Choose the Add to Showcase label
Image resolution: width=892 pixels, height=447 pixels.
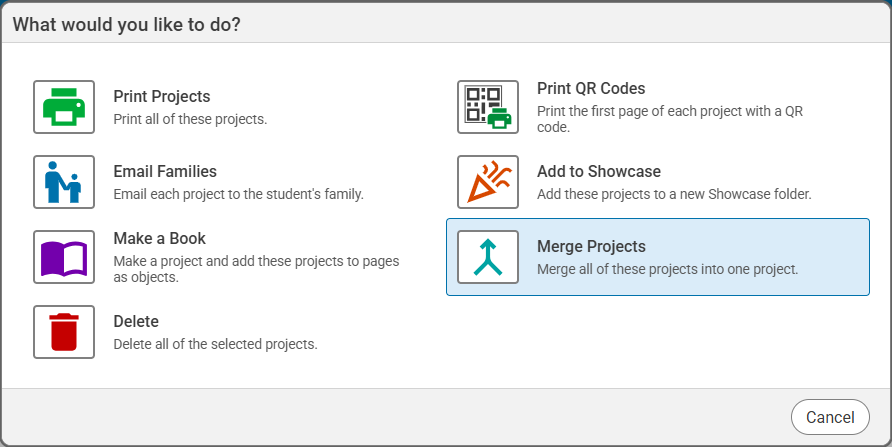[x=599, y=172]
